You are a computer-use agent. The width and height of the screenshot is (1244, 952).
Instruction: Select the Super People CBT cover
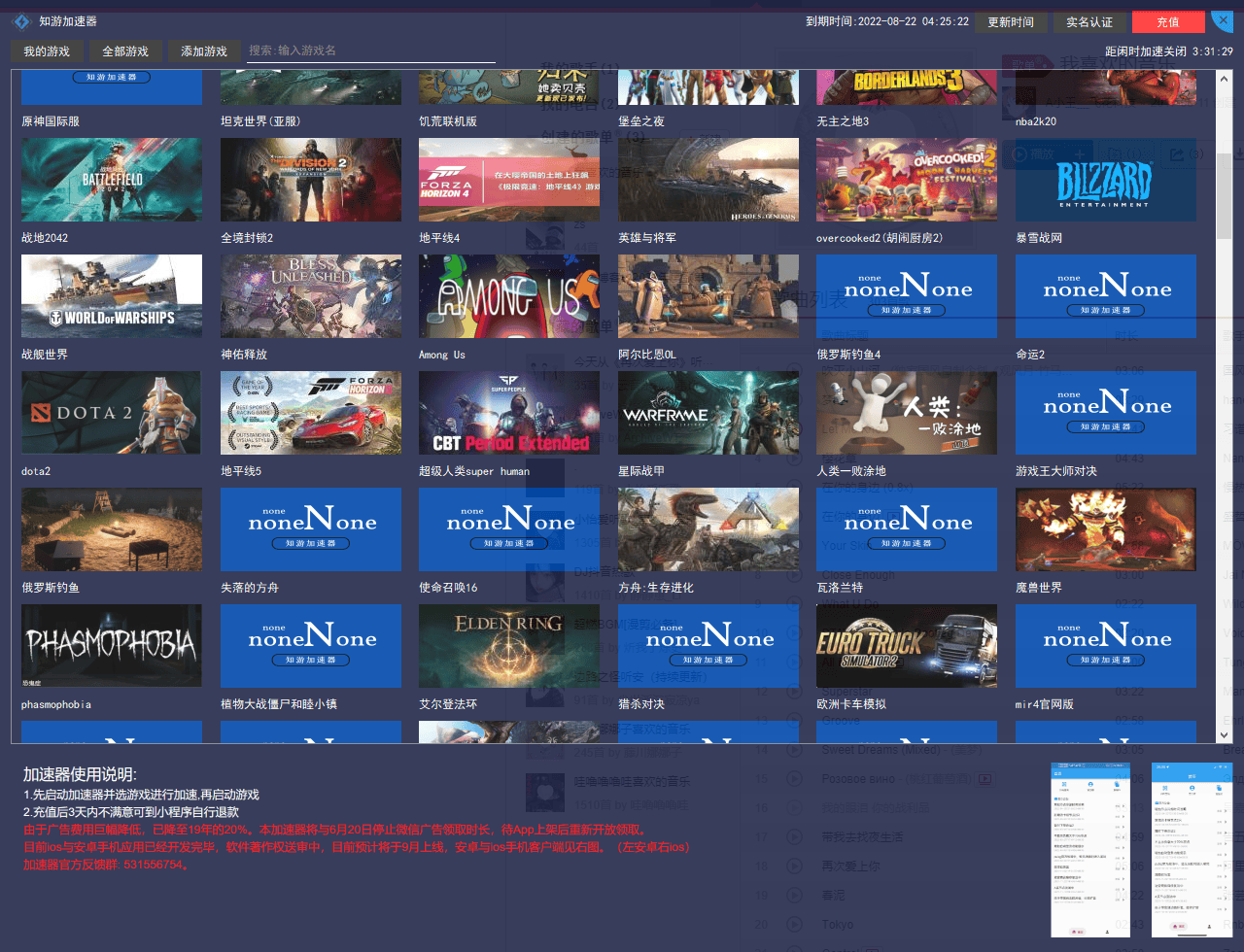coord(509,413)
